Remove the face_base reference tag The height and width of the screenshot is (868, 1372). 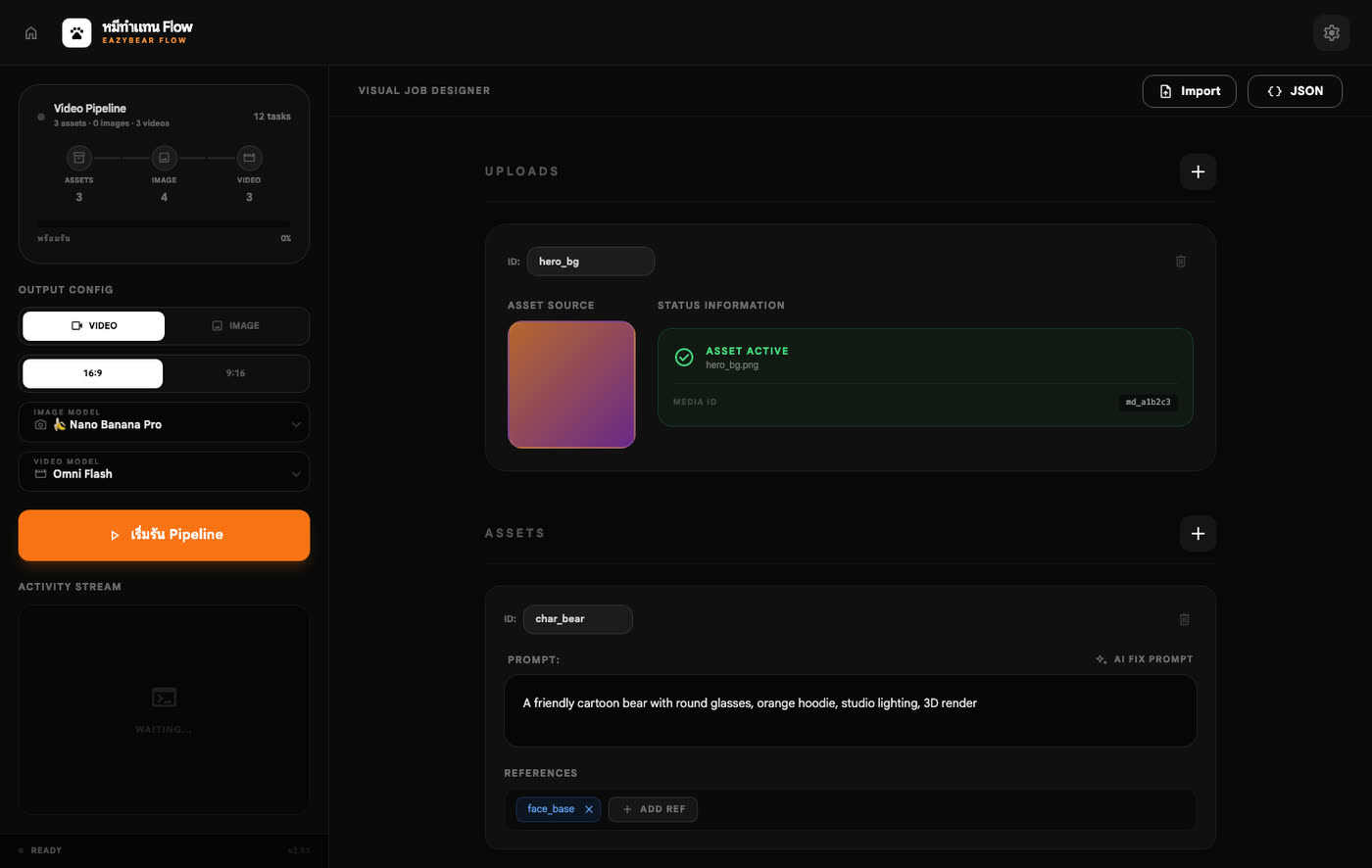[x=589, y=809]
